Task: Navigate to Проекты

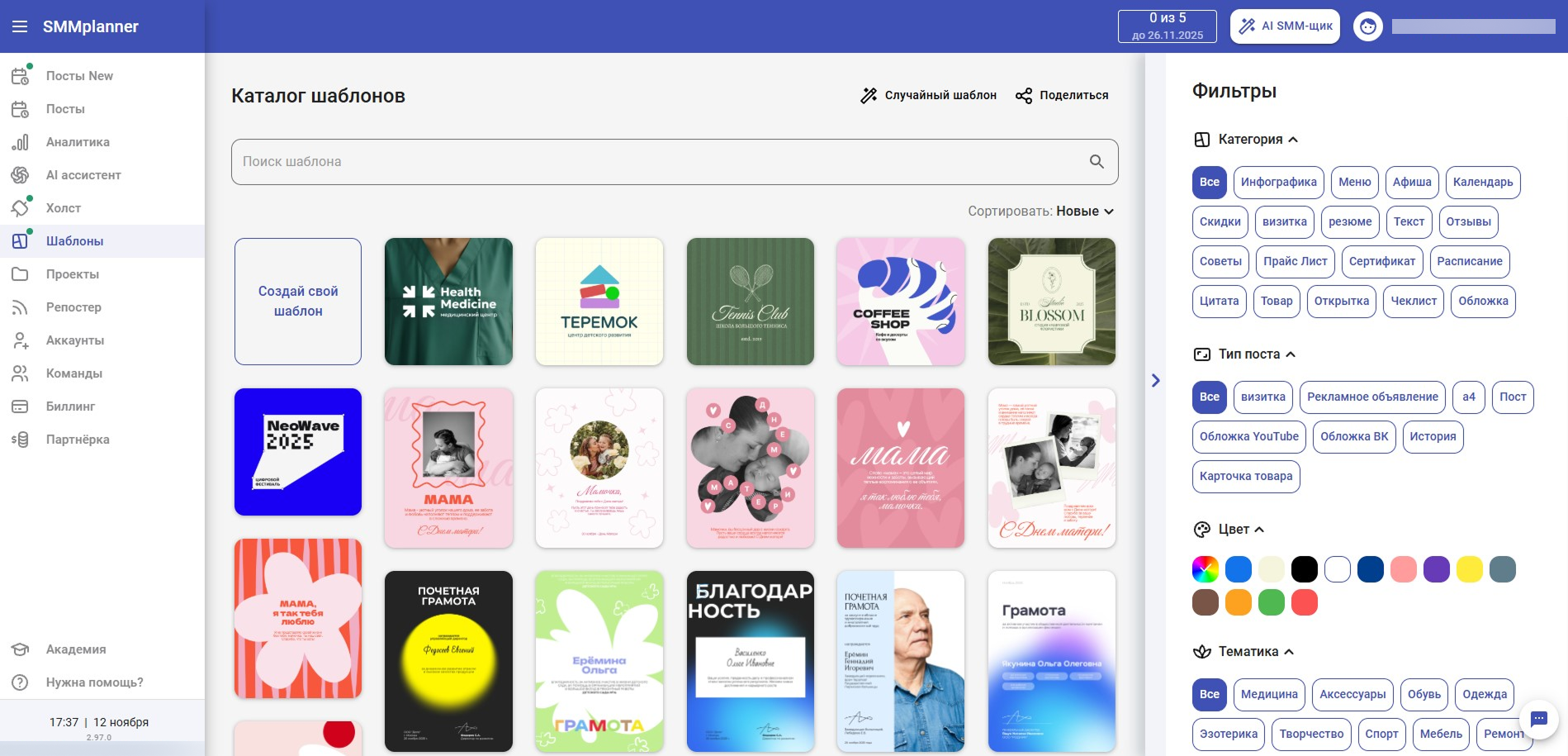Action: [102, 274]
